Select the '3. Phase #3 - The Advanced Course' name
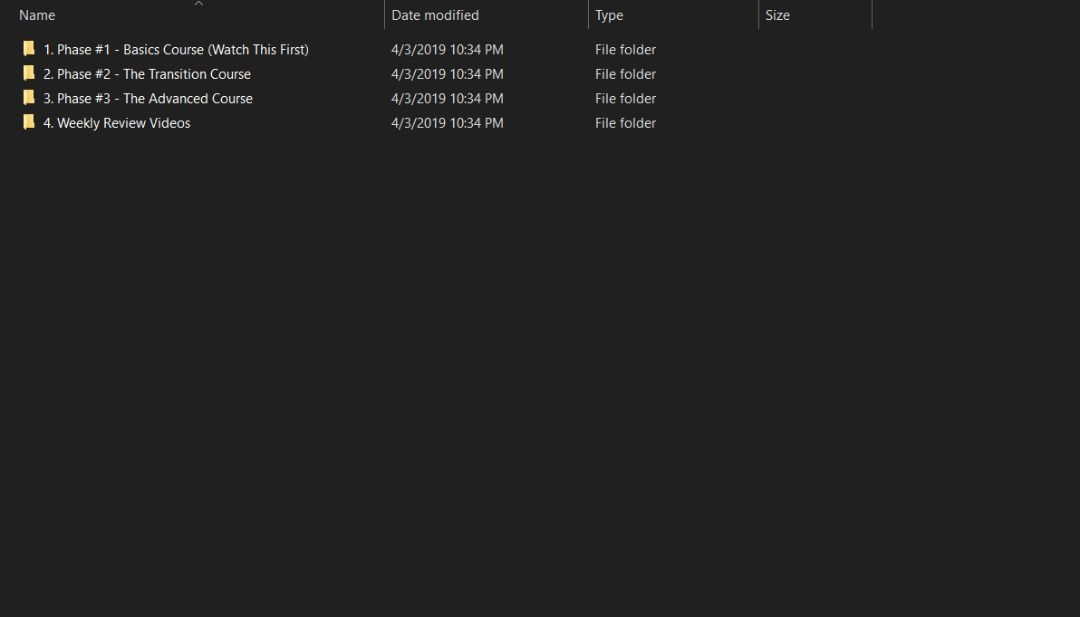1080x617 pixels. [x=147, y=98]
